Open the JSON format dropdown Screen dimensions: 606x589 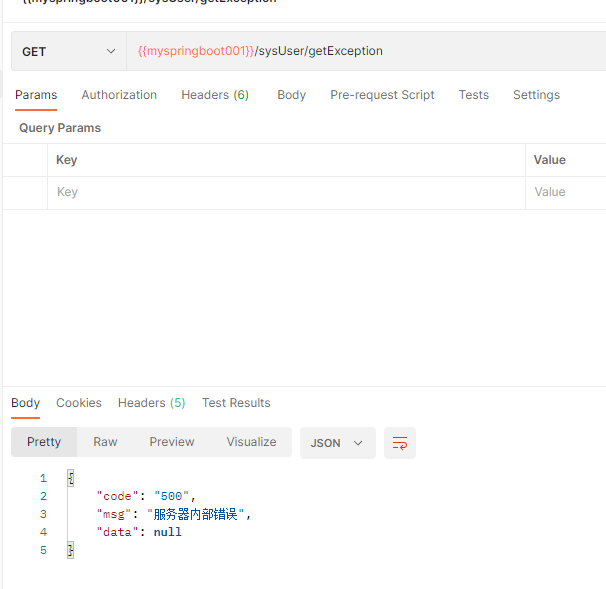point(337,443)
